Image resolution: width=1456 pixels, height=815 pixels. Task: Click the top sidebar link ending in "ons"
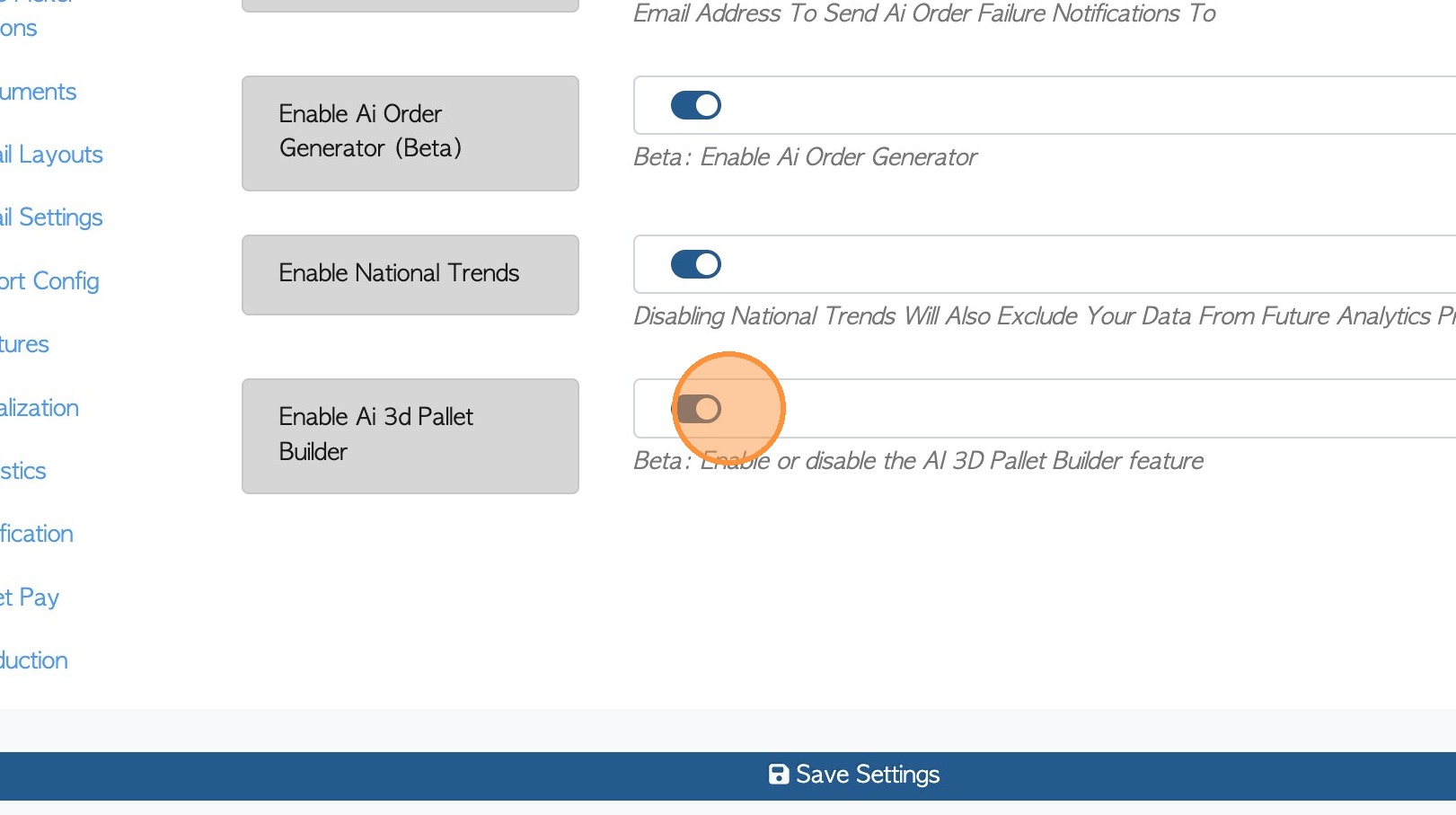coord(19,28)
